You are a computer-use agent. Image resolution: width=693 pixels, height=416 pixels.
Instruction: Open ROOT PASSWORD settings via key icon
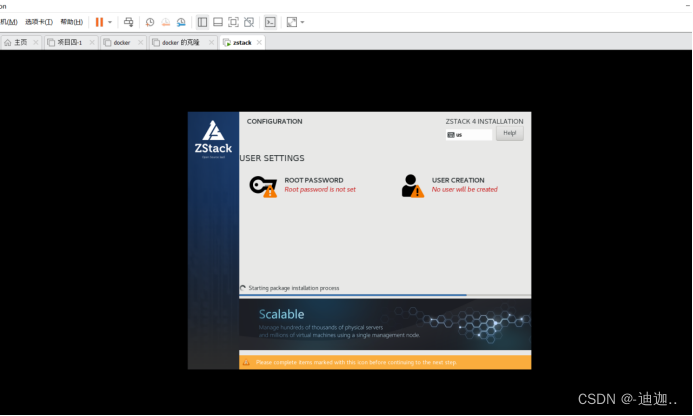tap(263, 186)
